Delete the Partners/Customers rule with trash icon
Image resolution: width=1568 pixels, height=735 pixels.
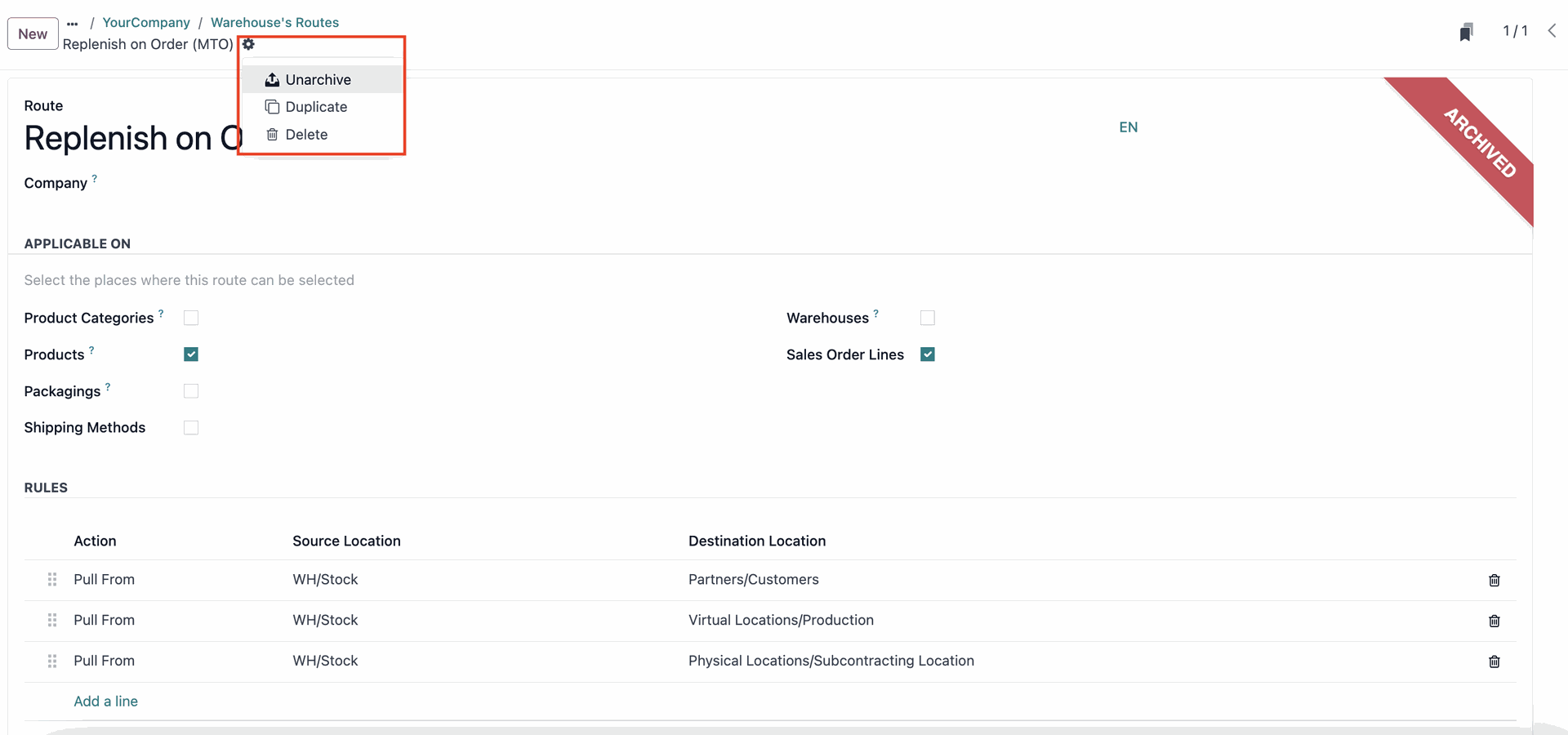coord(1494,580)
